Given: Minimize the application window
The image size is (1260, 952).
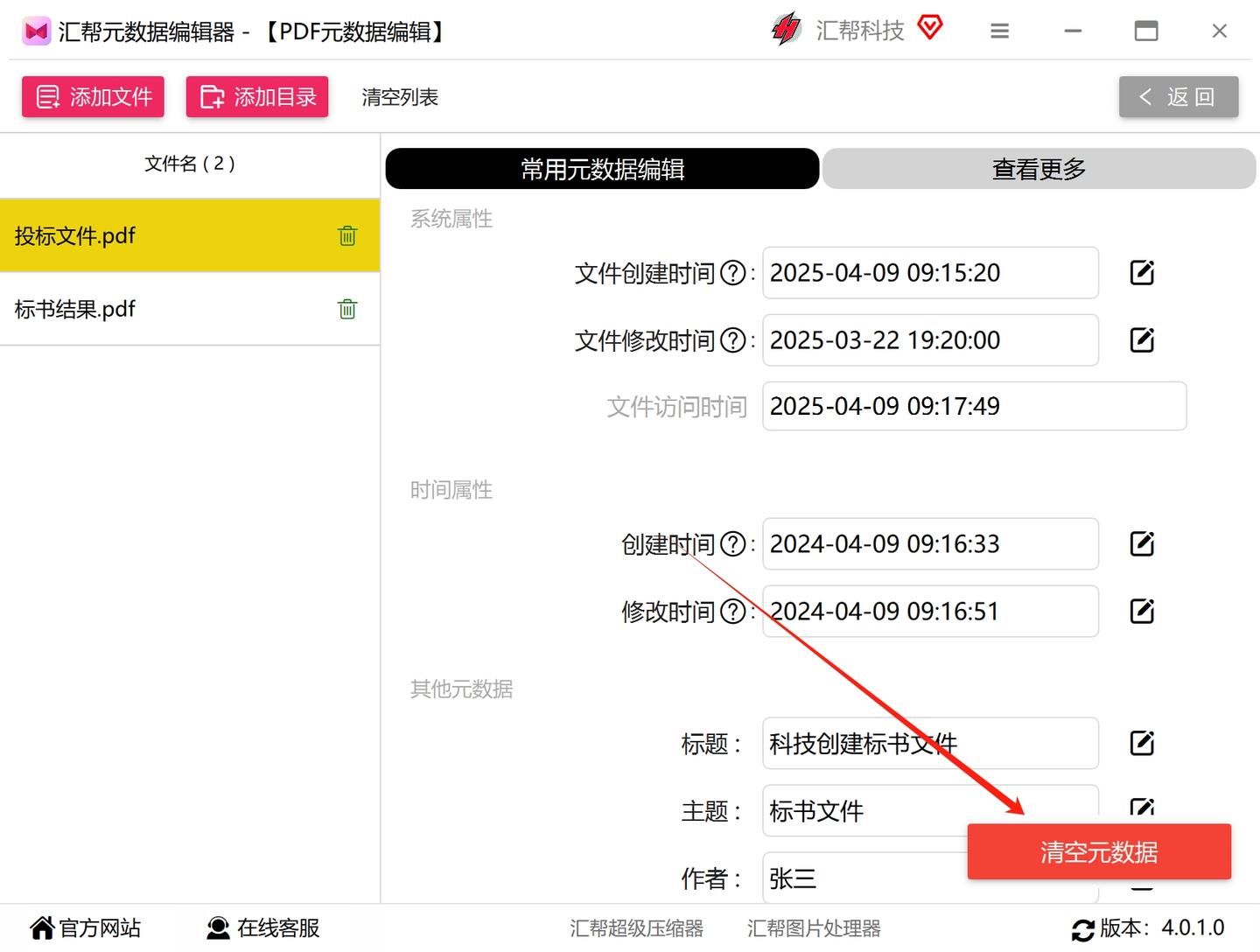Looking at the screenshot, I should pyautogui.click(x=1074, y=31).
